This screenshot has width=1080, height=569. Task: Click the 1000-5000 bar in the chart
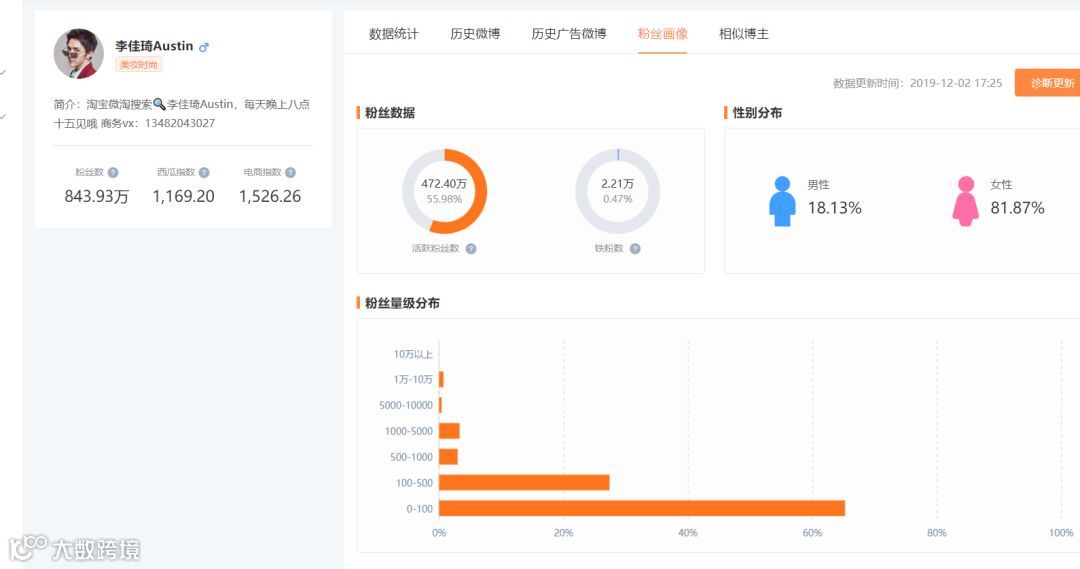coord(449,431)
